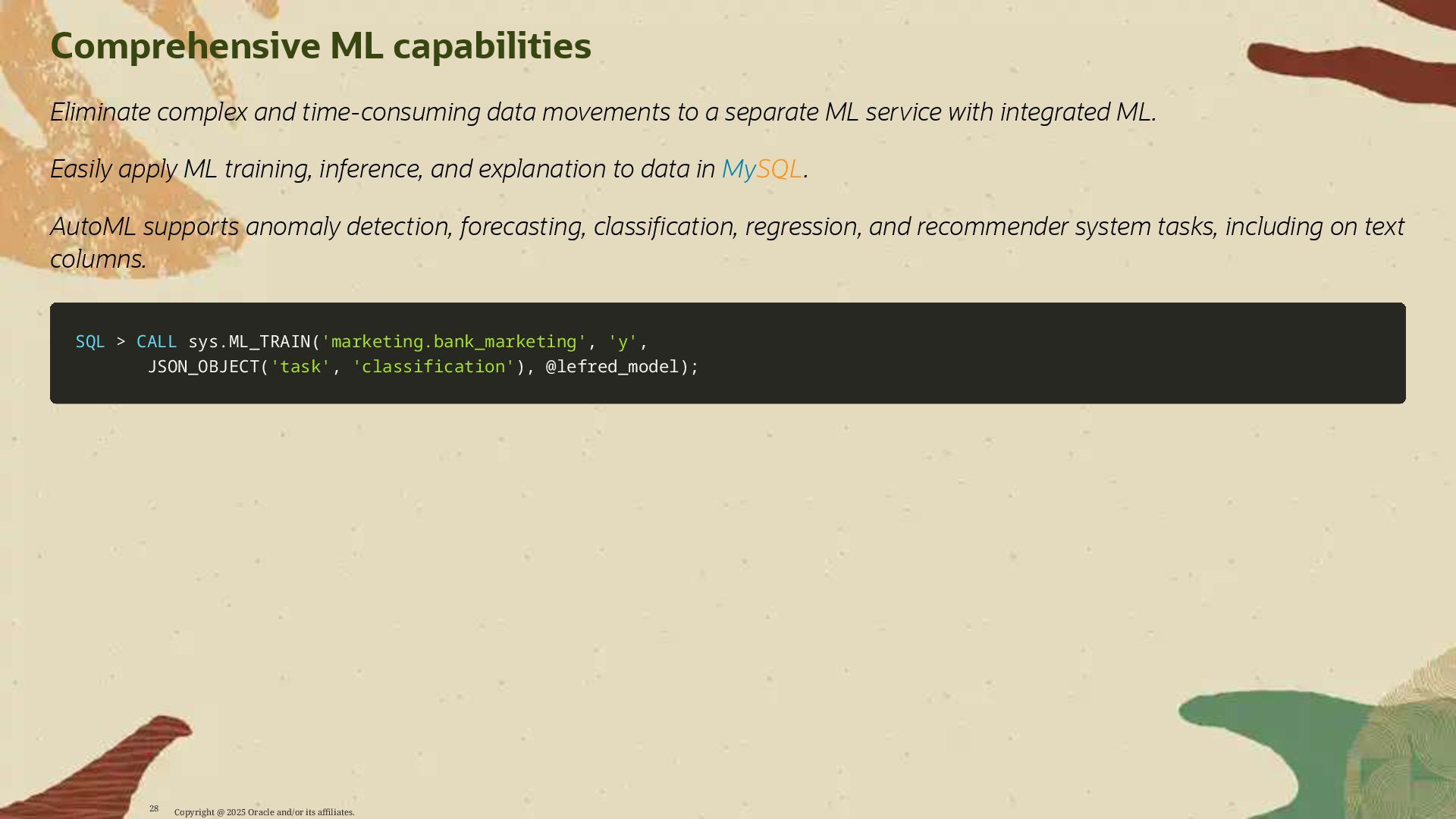Screen dimensions: 1456x819
Task: Click the 'task' string literal
Action: coord(300,367)
